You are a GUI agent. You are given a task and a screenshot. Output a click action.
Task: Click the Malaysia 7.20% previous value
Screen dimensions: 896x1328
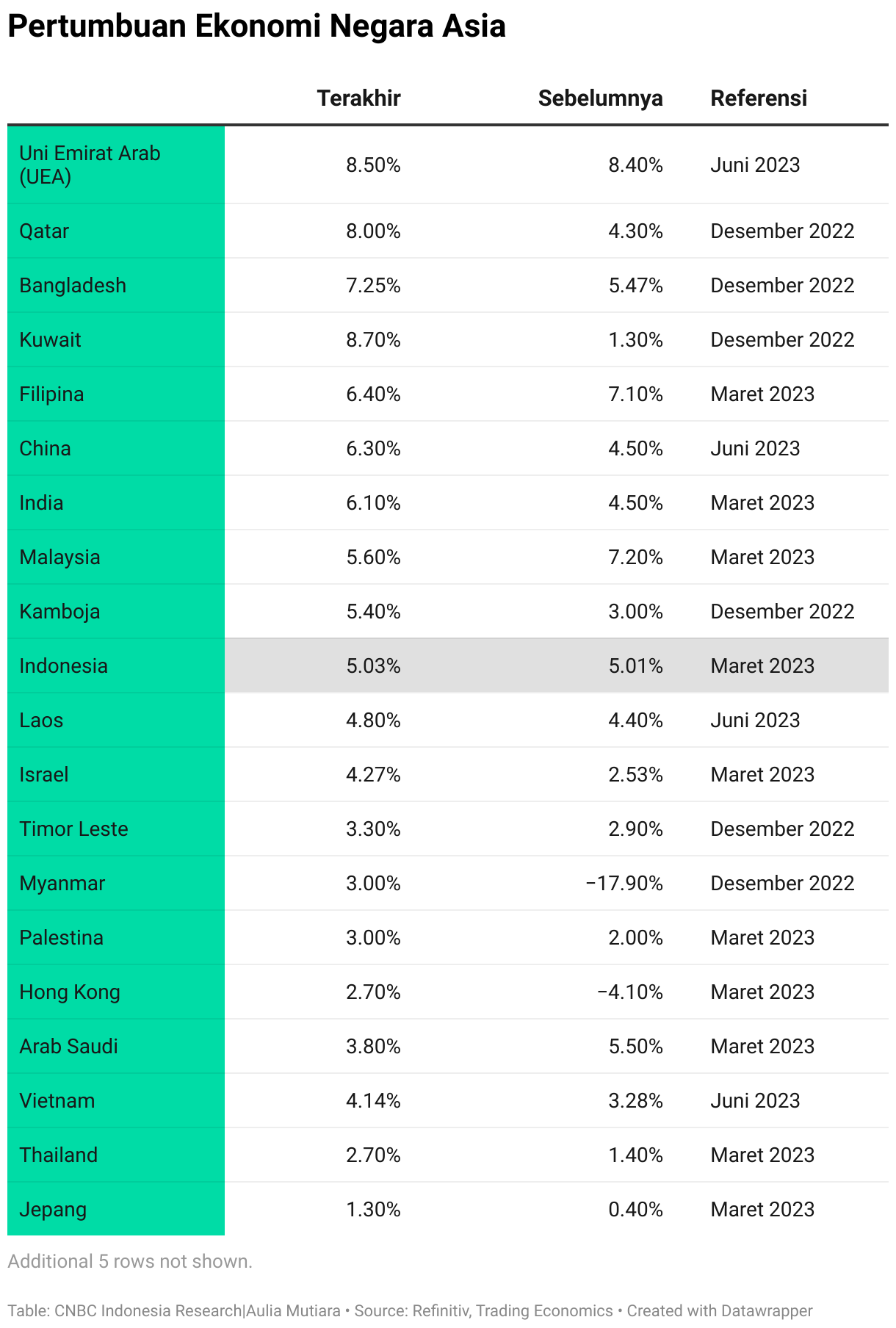pos(635,557)
